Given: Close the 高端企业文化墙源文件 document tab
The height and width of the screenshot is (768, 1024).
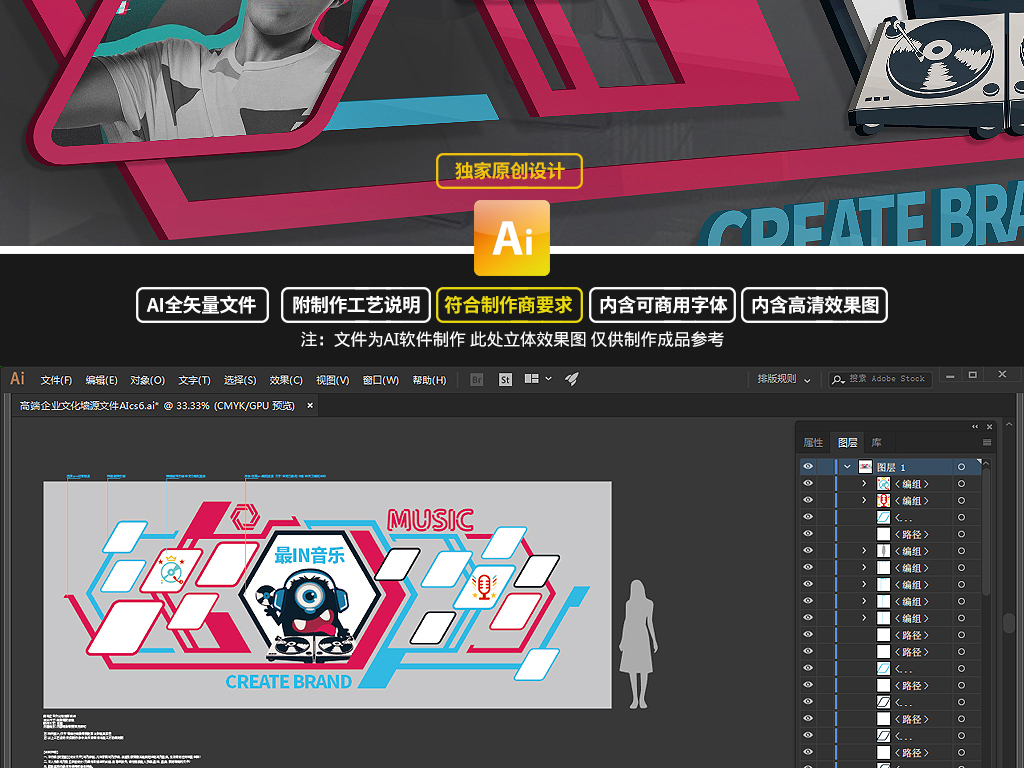Looking at the screenshot, I should coord(310,405).
